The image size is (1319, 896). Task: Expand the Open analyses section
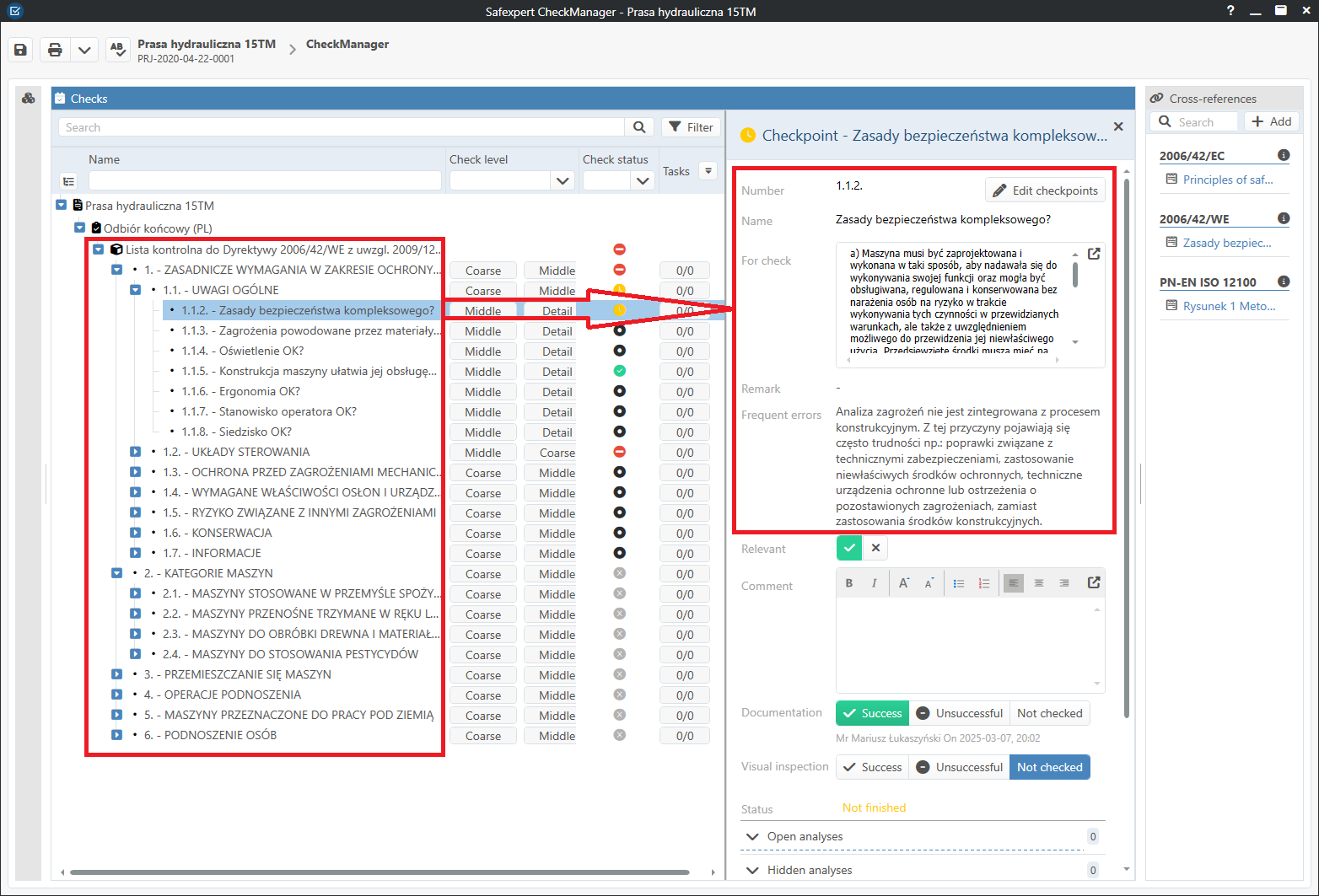tap(752, 836)
